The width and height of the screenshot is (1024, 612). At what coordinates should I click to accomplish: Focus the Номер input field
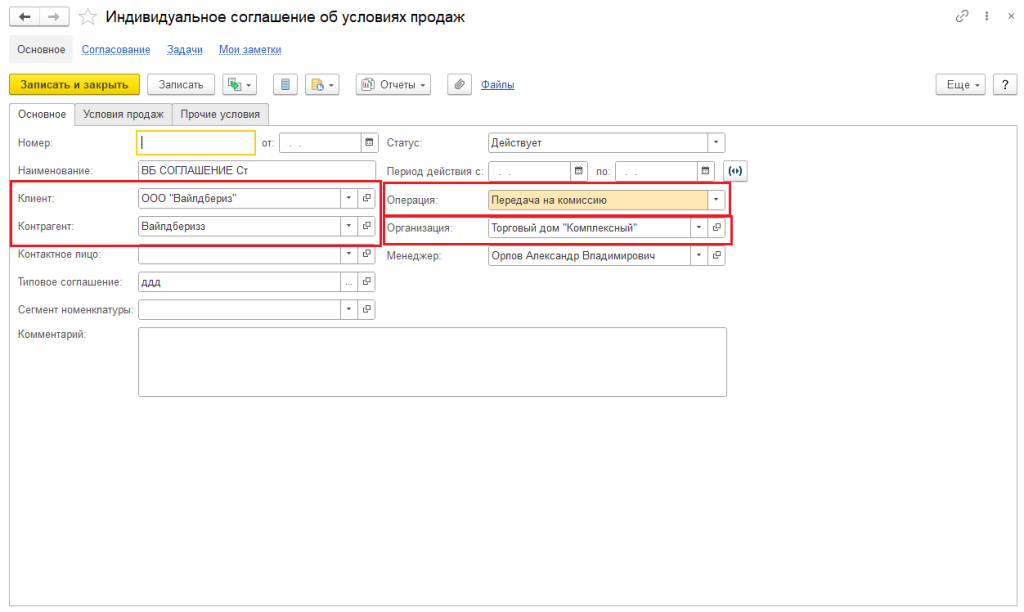(x=196, y=142)
